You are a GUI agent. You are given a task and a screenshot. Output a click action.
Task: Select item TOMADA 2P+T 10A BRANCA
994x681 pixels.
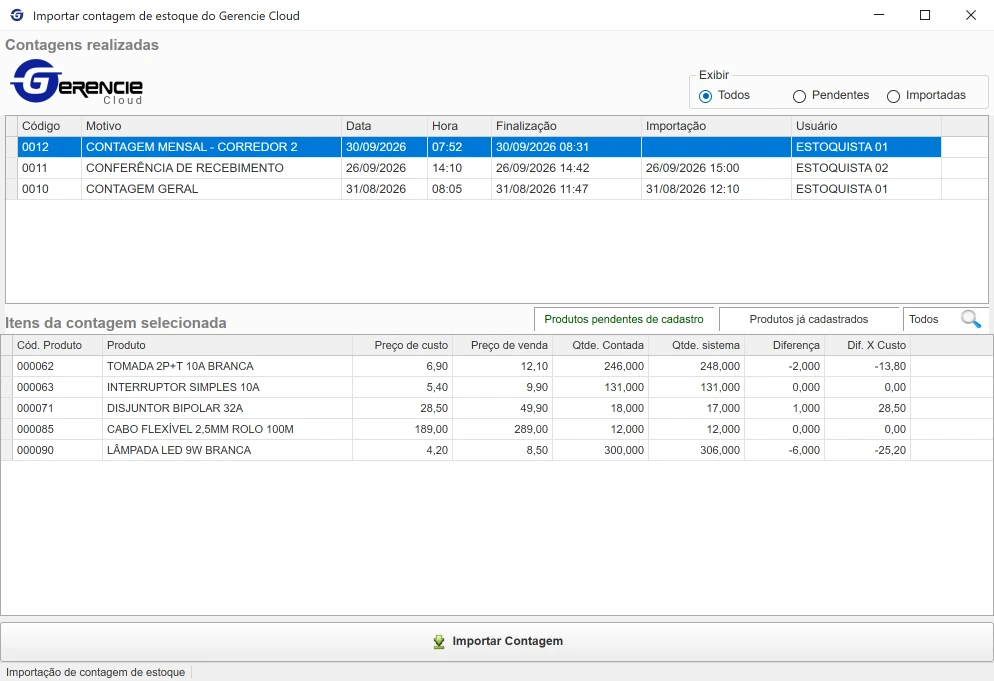462,366
